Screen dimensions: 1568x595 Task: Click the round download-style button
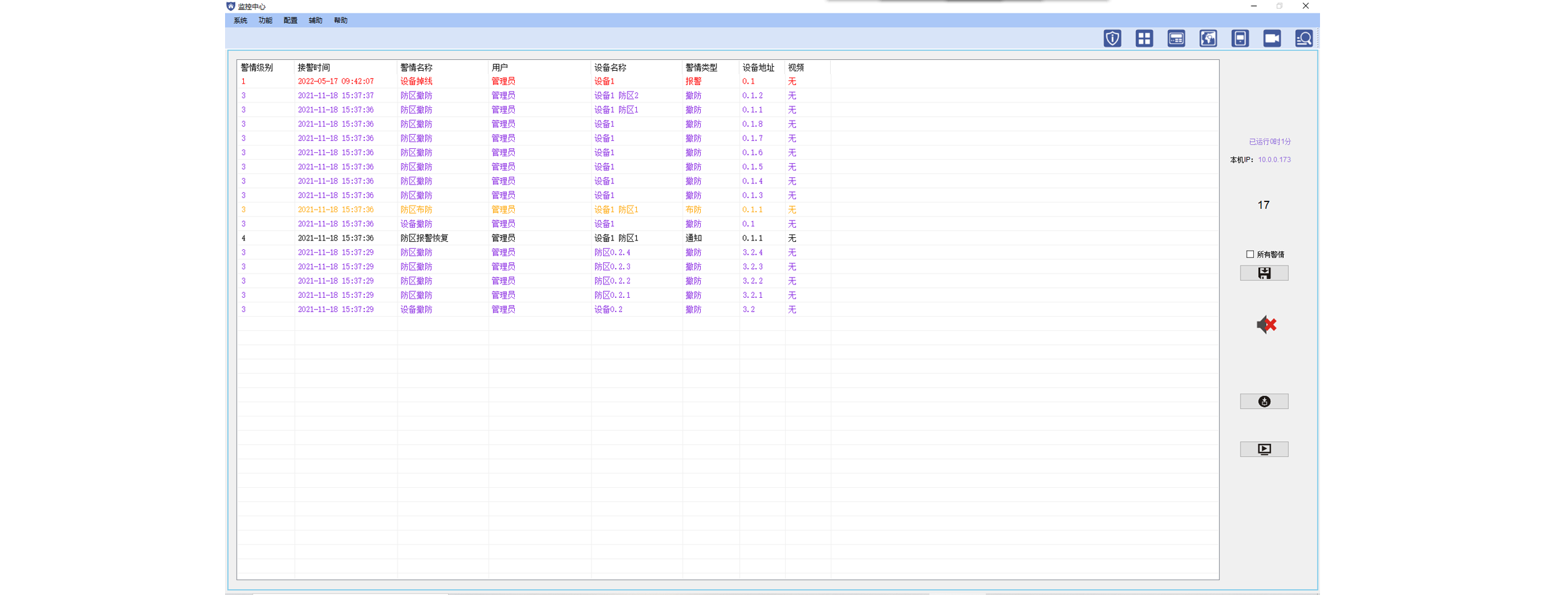coord(1264,402)
